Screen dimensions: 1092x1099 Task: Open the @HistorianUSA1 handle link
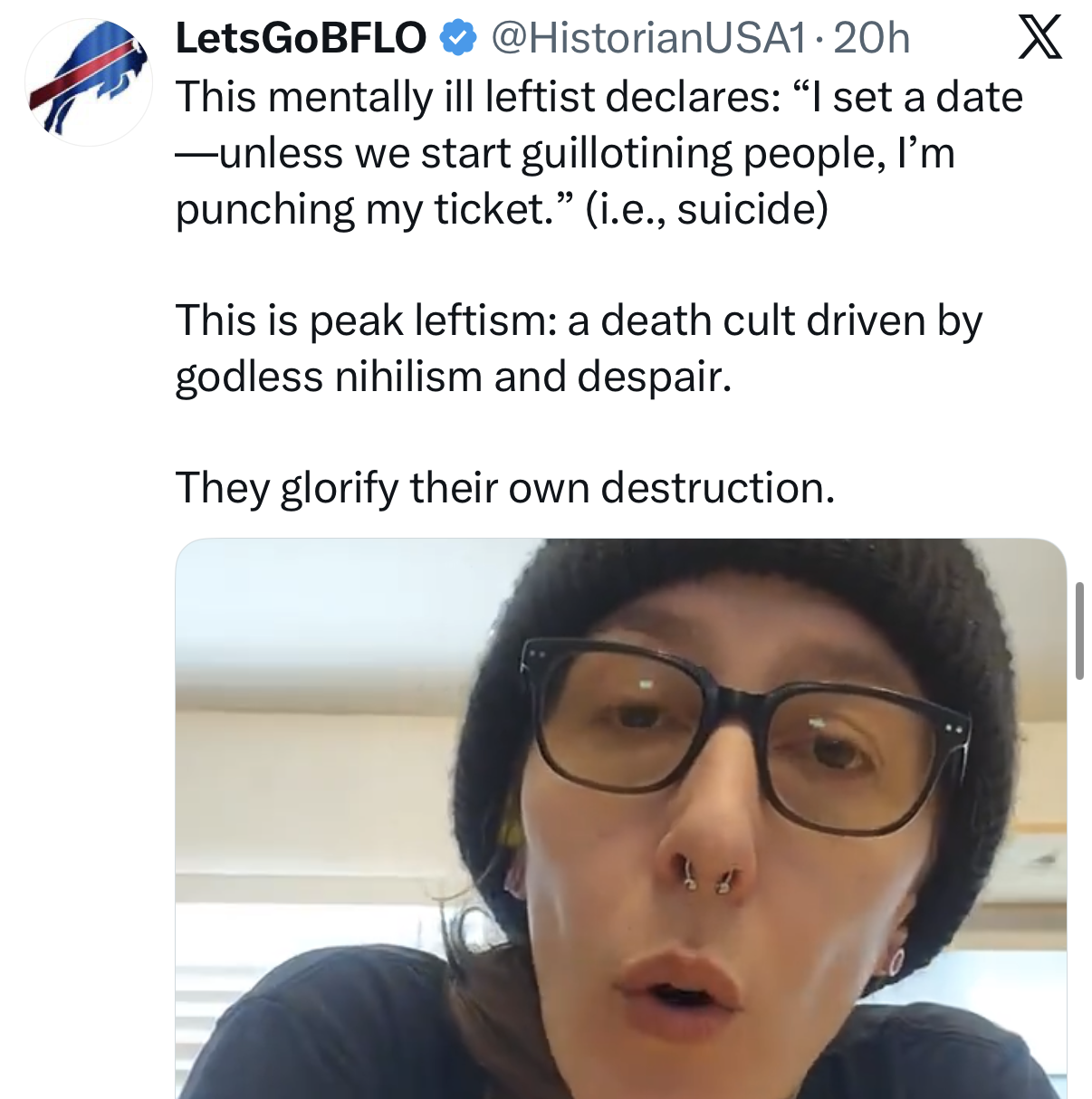coord(647,38)
